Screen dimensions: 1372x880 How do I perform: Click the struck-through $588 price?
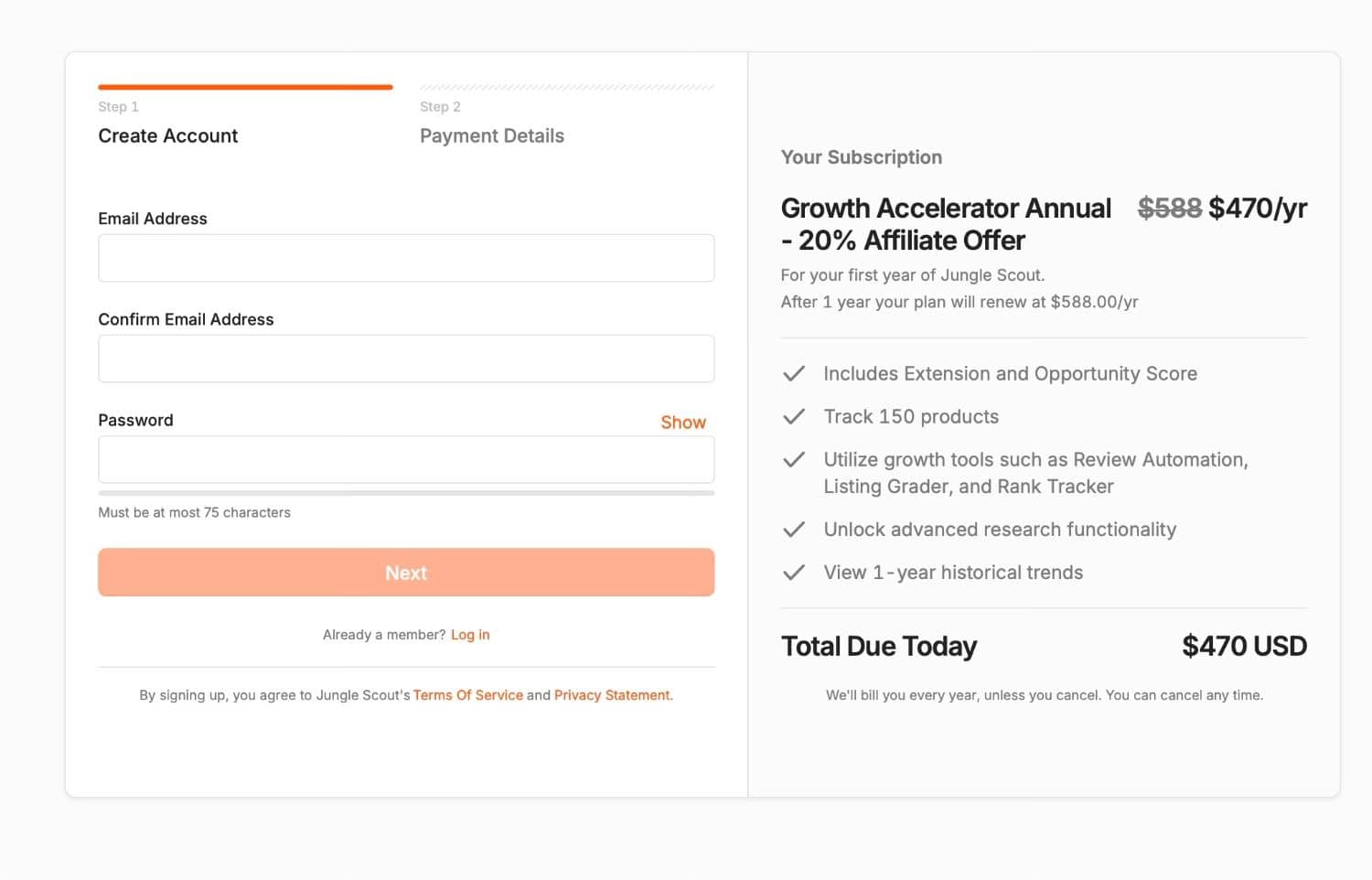click(x=1170, y=208)
